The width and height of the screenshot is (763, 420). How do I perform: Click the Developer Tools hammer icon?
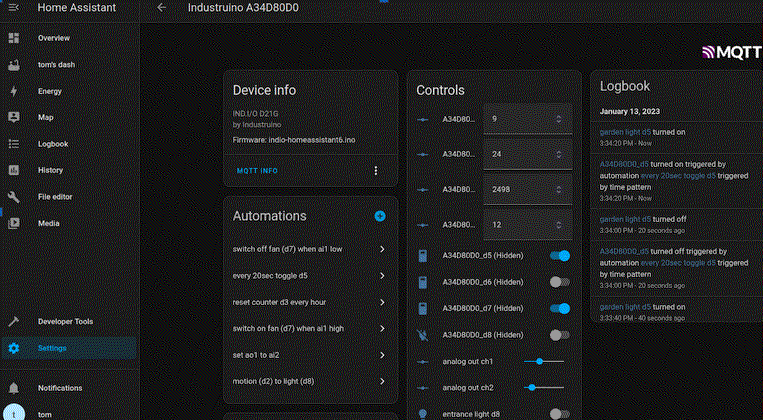pyautogui.click(x=14, y=322)
